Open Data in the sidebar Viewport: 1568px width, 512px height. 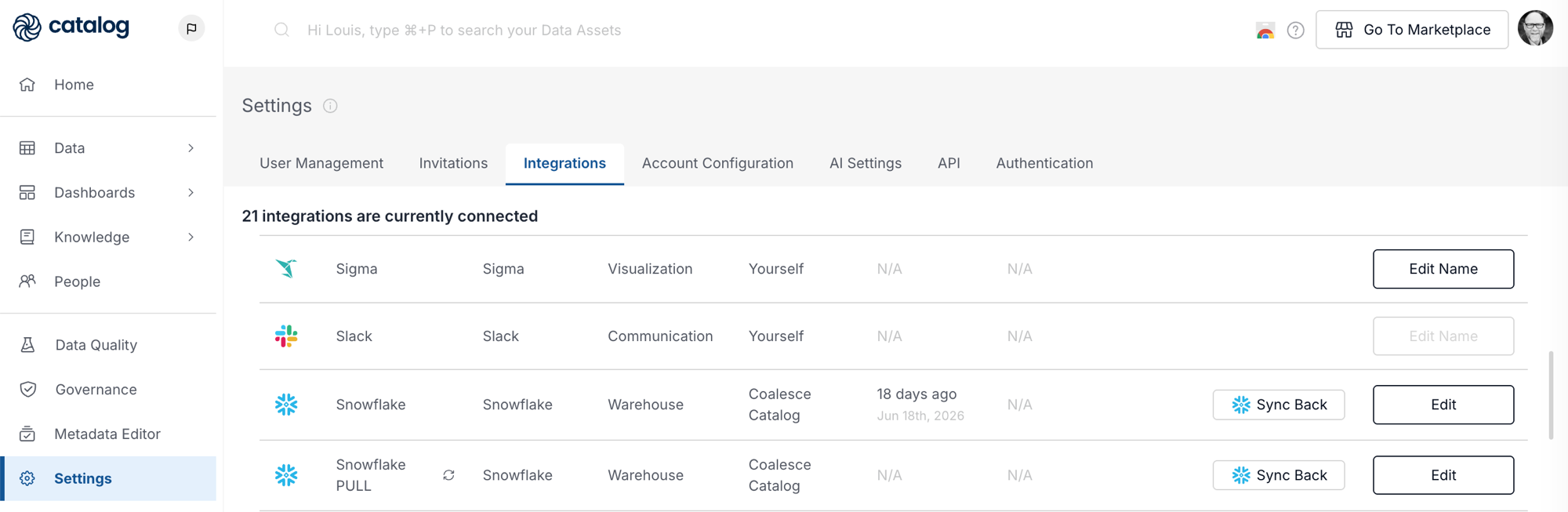coord(108,148)
